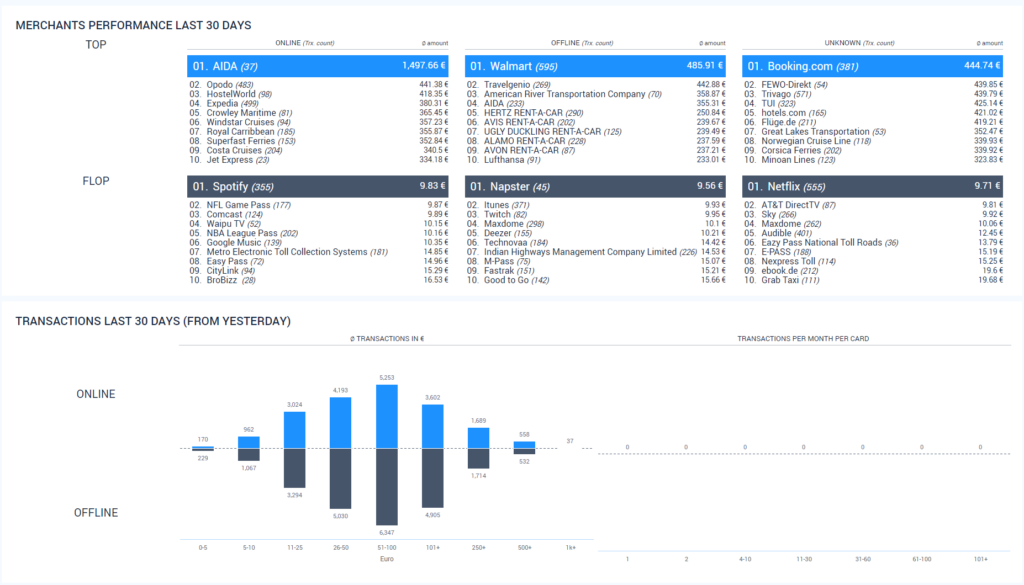Click the UNKNOWN column header
Image resolution: width=1024 pixels, height=585 pixels.
[859, 43]
